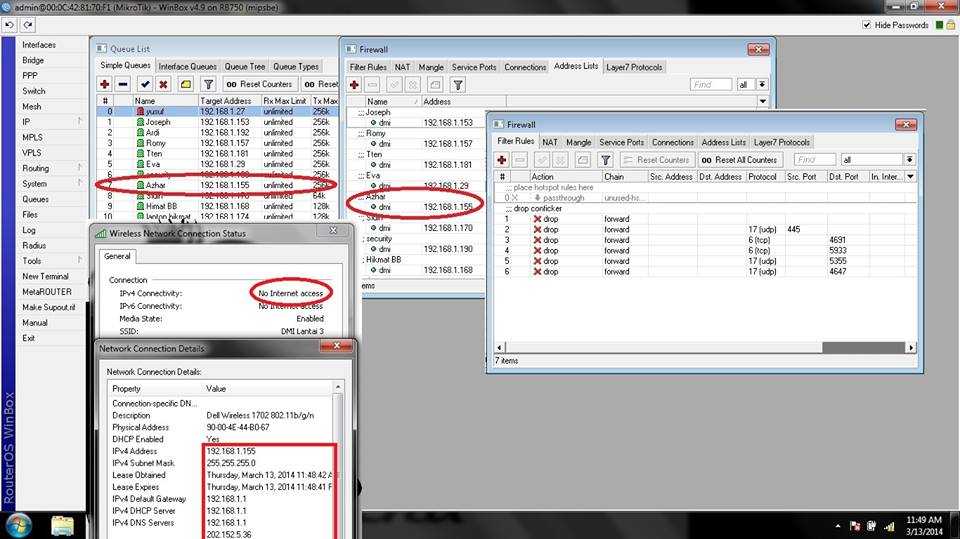Viewport: 960px width, 539px height.
Task: Sort Filter Rules by the Protocol column header
Action: pyautogui.click(x=765, y=176)
